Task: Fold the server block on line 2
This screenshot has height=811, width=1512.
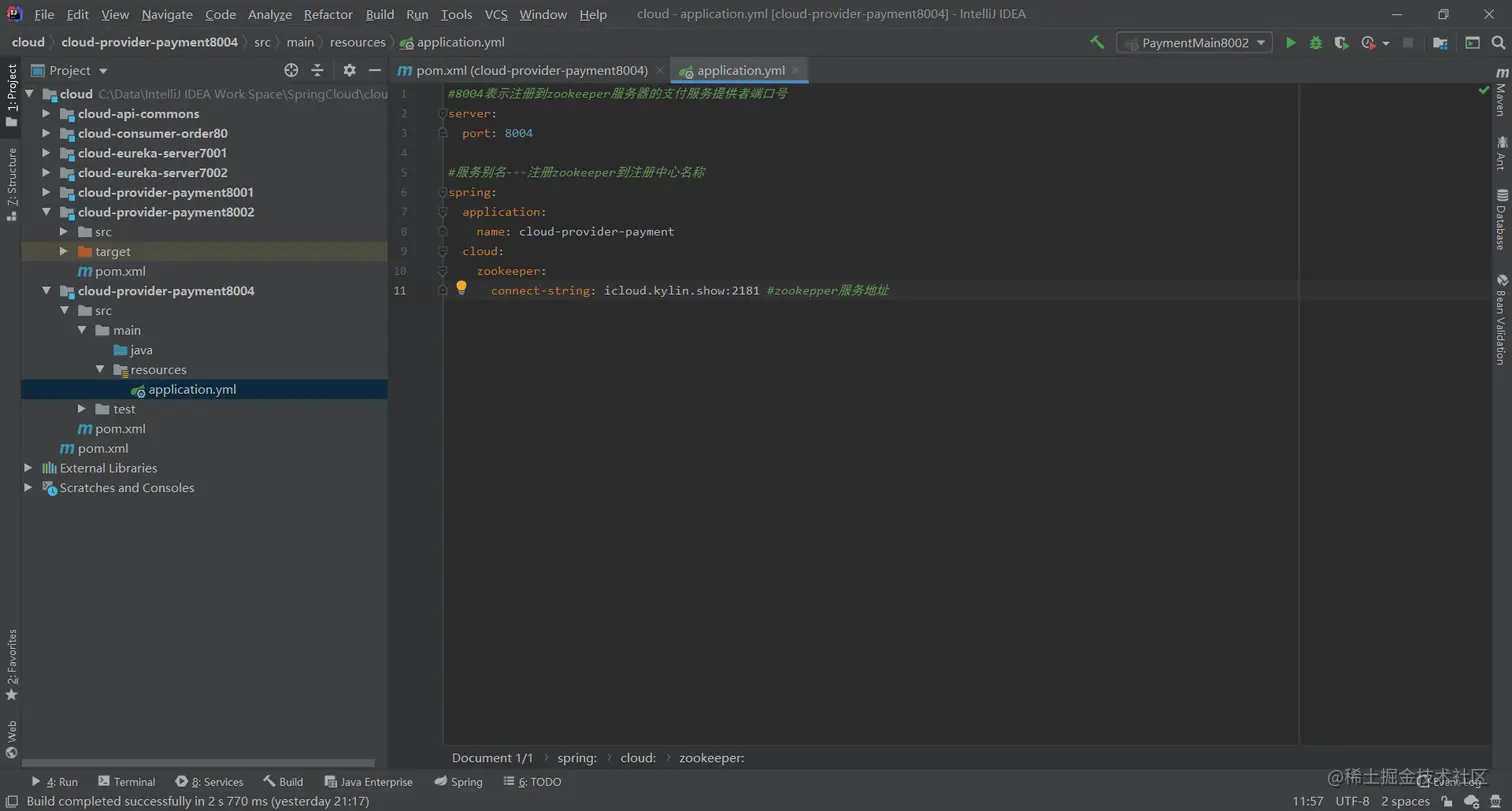Action: [442, 113]
